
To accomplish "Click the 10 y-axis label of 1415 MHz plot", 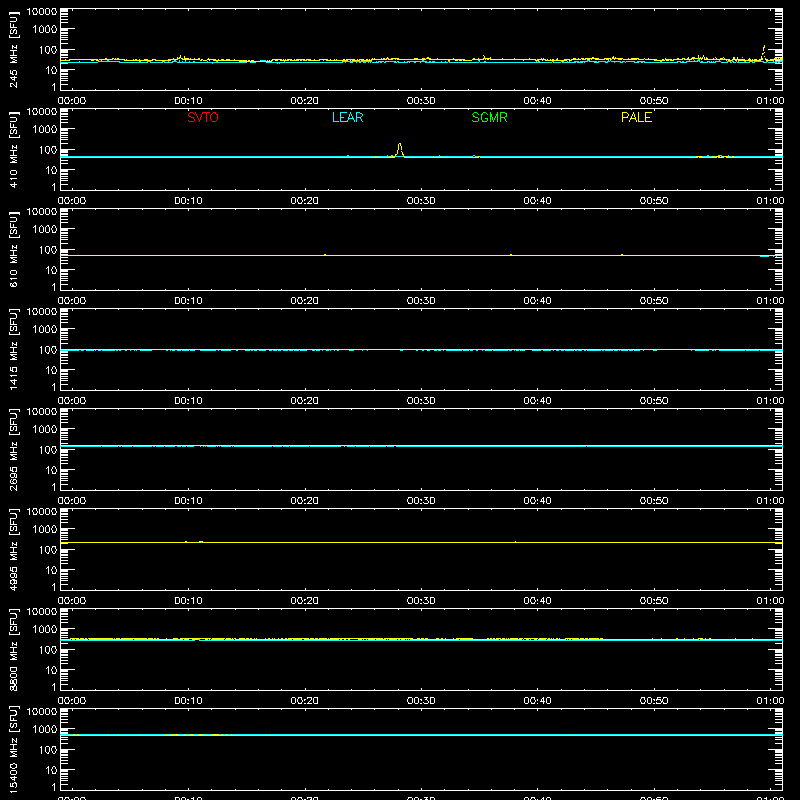I will pos(51,370).
